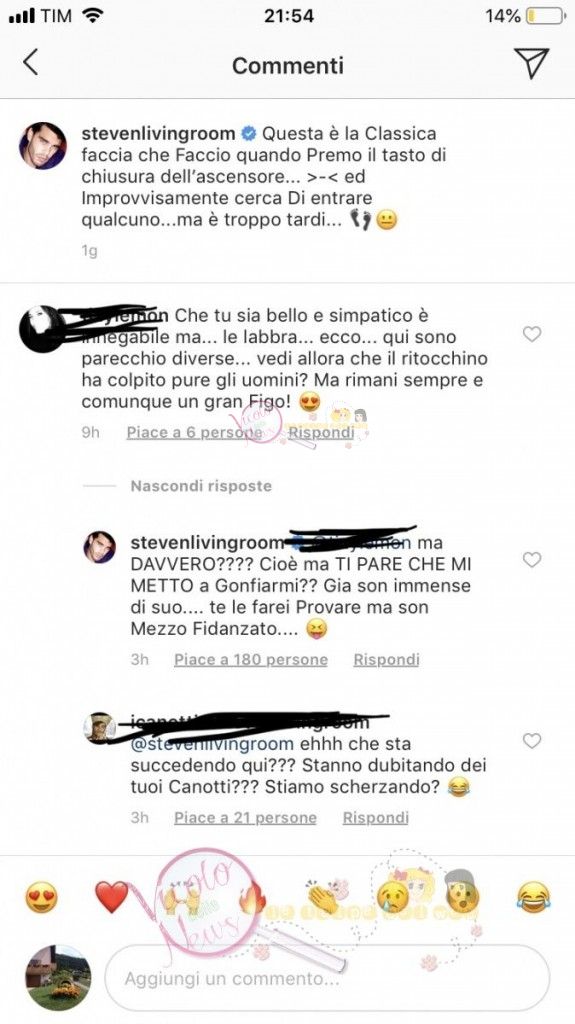The height and width of the screenshot is (1024, 575).
Task: Insert the red heart emoji quick reaction
Action: pyautogui.click(x=112, y=897)
